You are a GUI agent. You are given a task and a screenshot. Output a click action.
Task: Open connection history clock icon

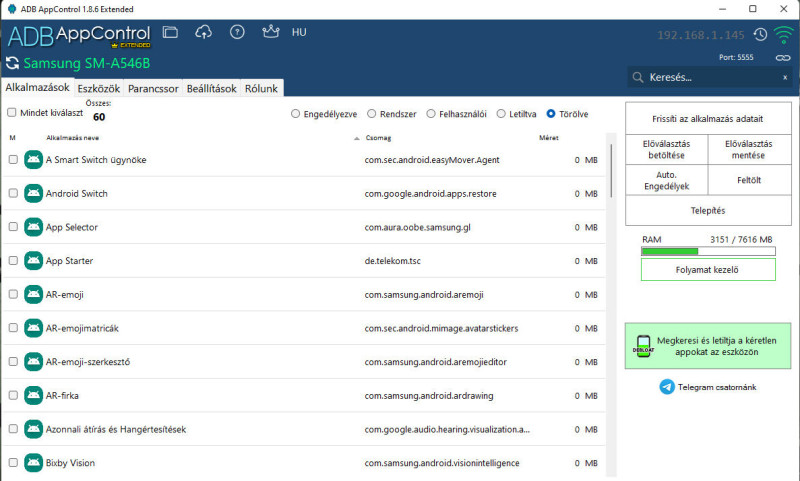click(x=760, y=35)
